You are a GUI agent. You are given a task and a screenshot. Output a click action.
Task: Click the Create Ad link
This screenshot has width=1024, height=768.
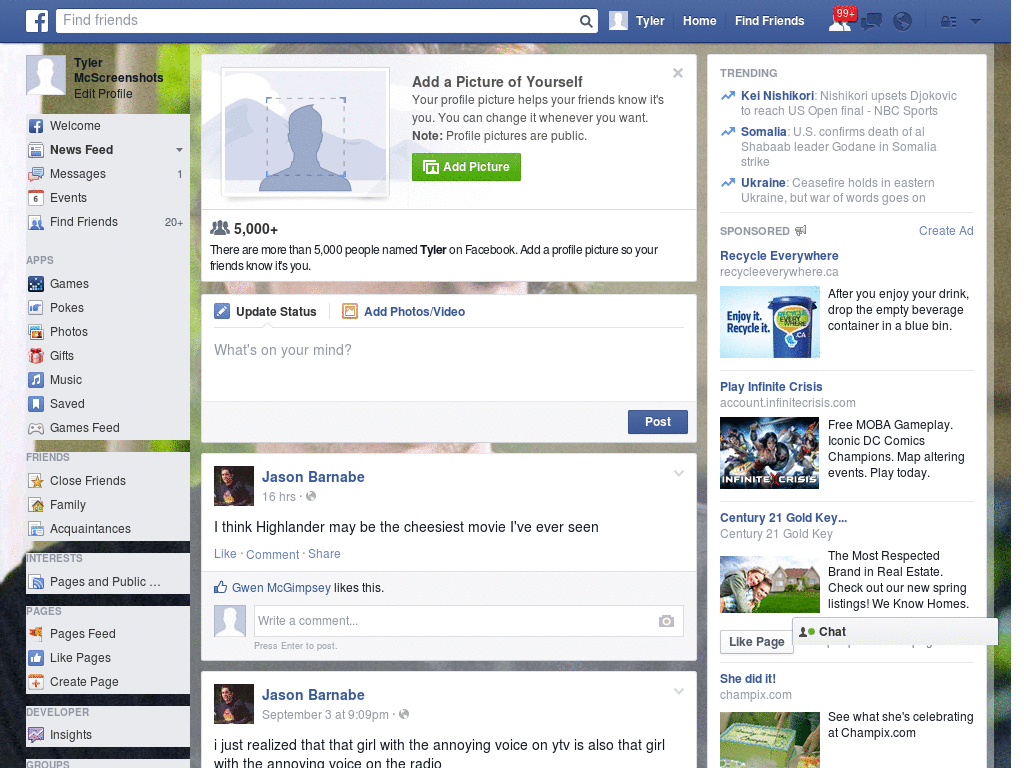946,231
